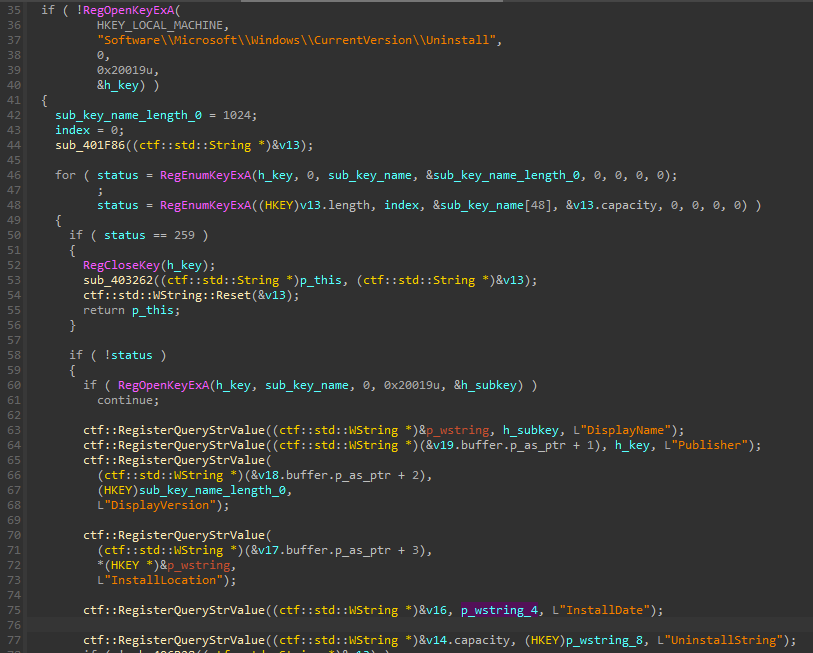Viewport: 813px width, 653px height.
Task: Click &v16 on line 75
Action: tap(432, 610)
